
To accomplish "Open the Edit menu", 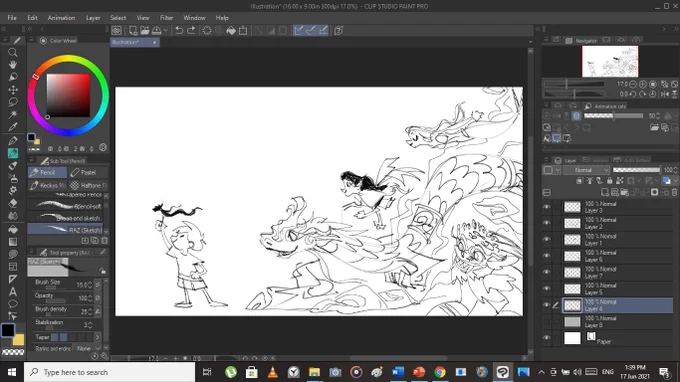I will coord(33,18).
